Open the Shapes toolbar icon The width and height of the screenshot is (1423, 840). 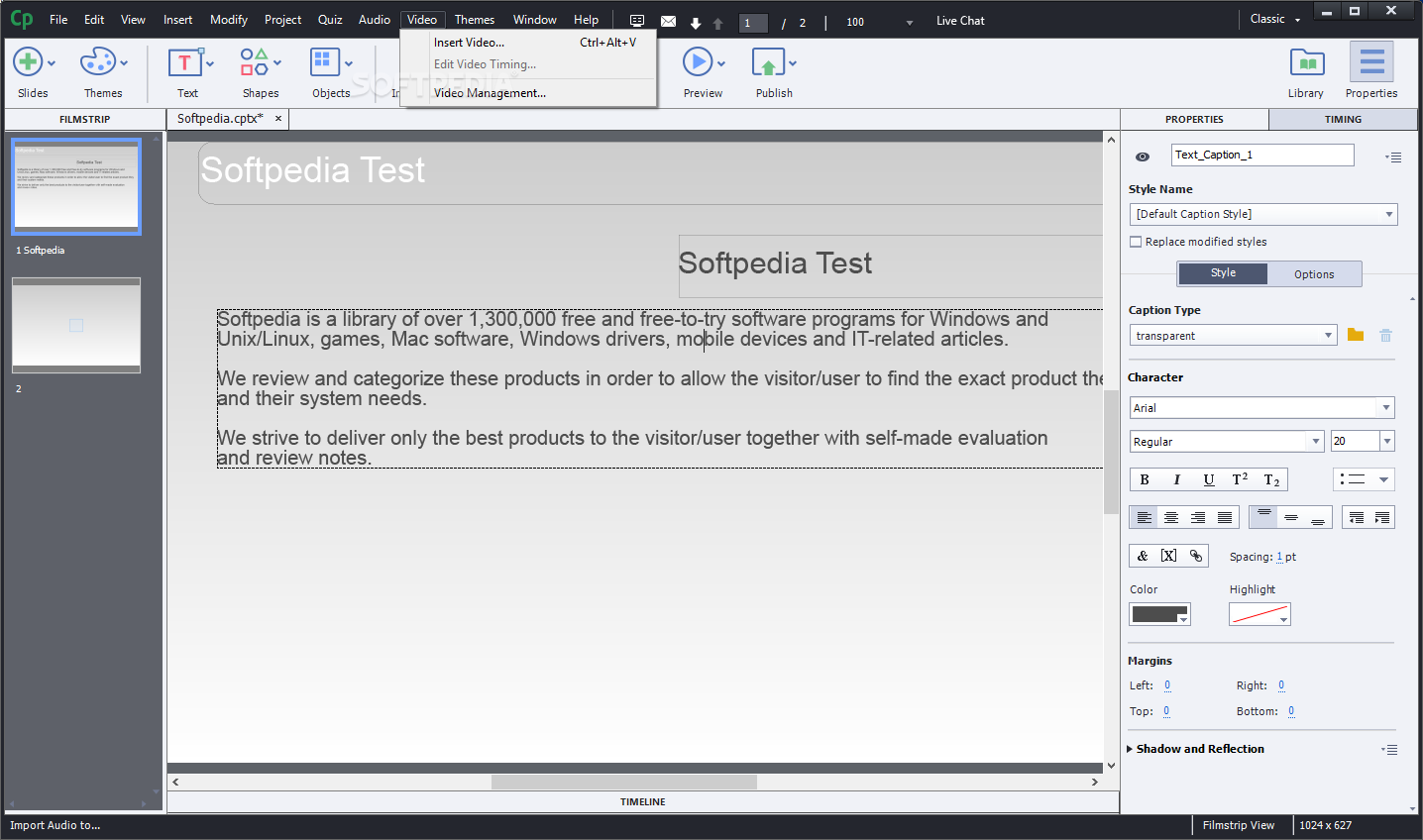[254, 62]
